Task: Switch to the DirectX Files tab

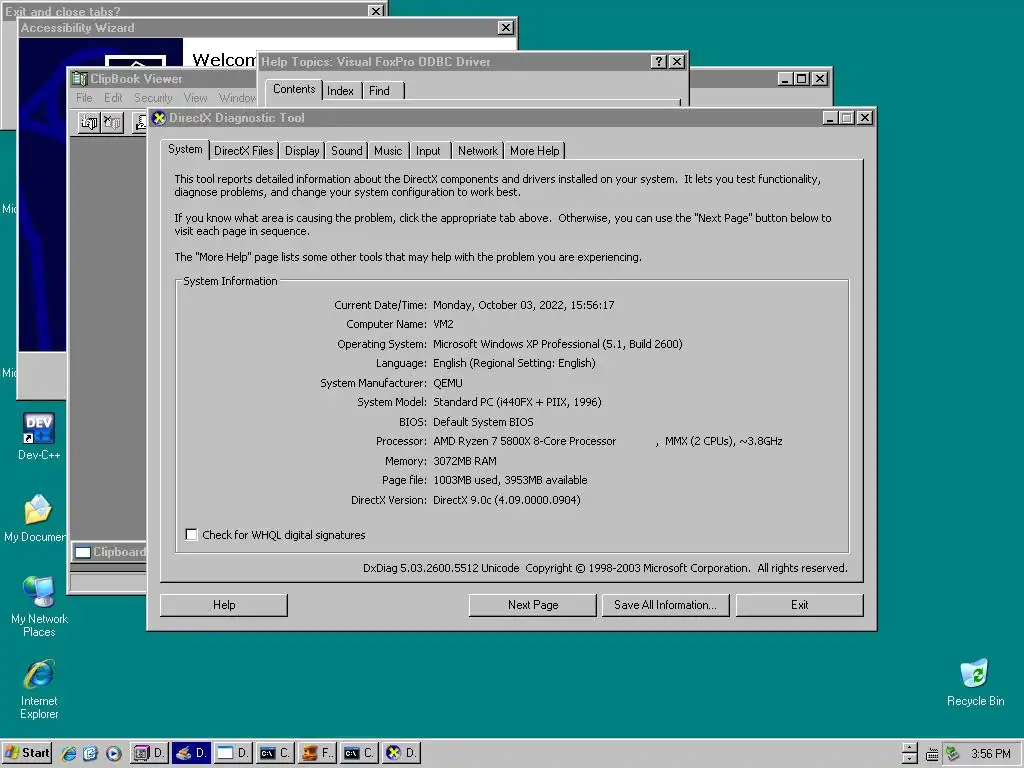Action: point(244,151)
